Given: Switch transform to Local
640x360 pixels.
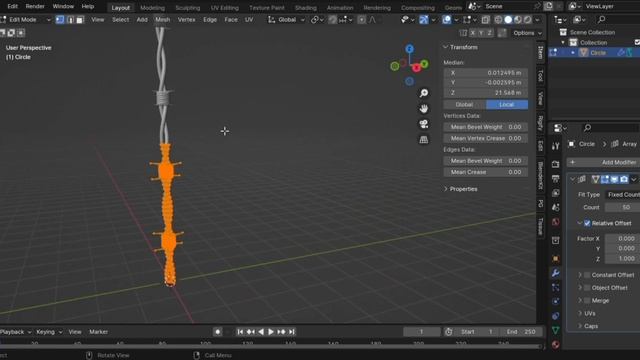Looking at the screenshot, I should 507,104.
